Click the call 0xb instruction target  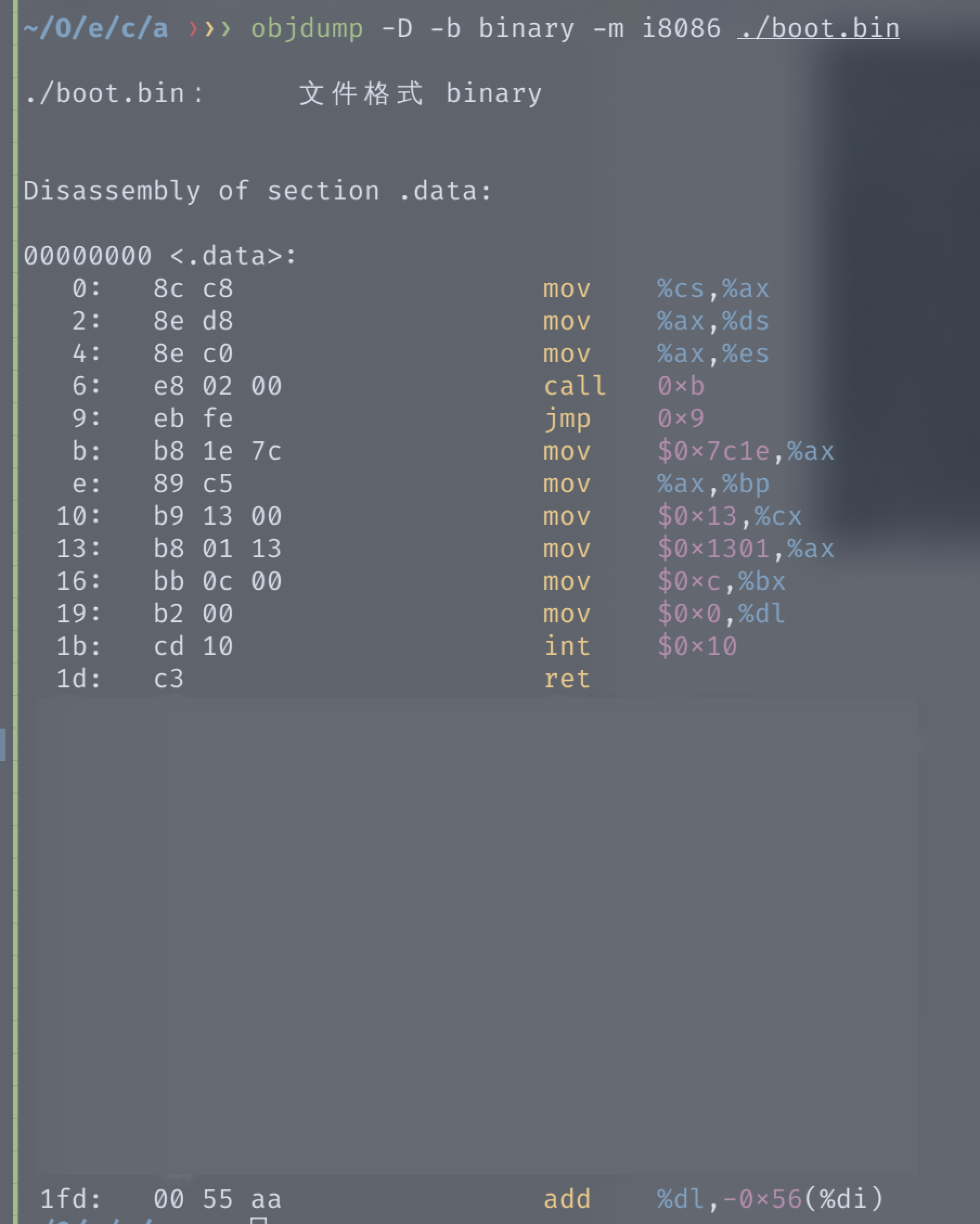(x=681, y=386)
